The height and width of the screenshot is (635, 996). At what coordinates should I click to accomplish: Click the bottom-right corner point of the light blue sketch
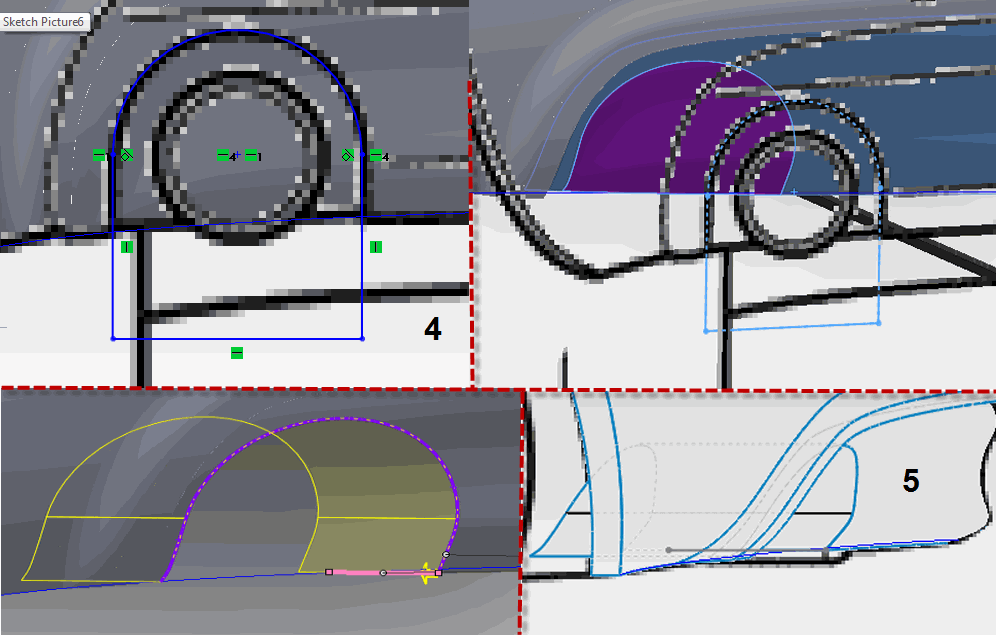pyautogui.click(x=878, y=323)
